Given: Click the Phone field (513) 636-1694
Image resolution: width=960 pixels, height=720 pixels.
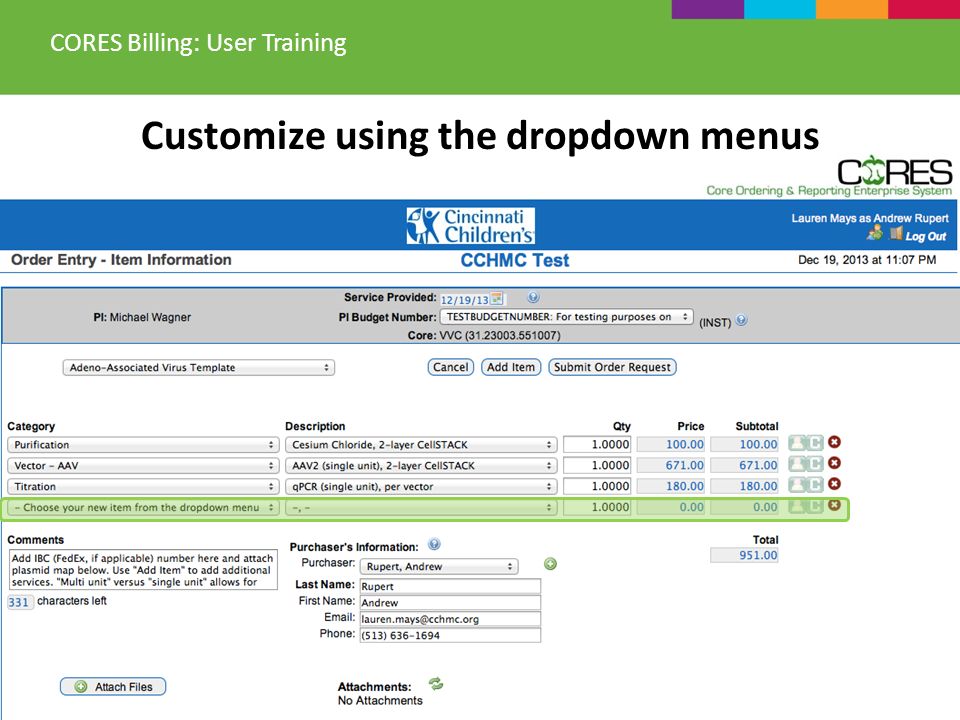Looking at the screenshot, I should coord(450,636).
